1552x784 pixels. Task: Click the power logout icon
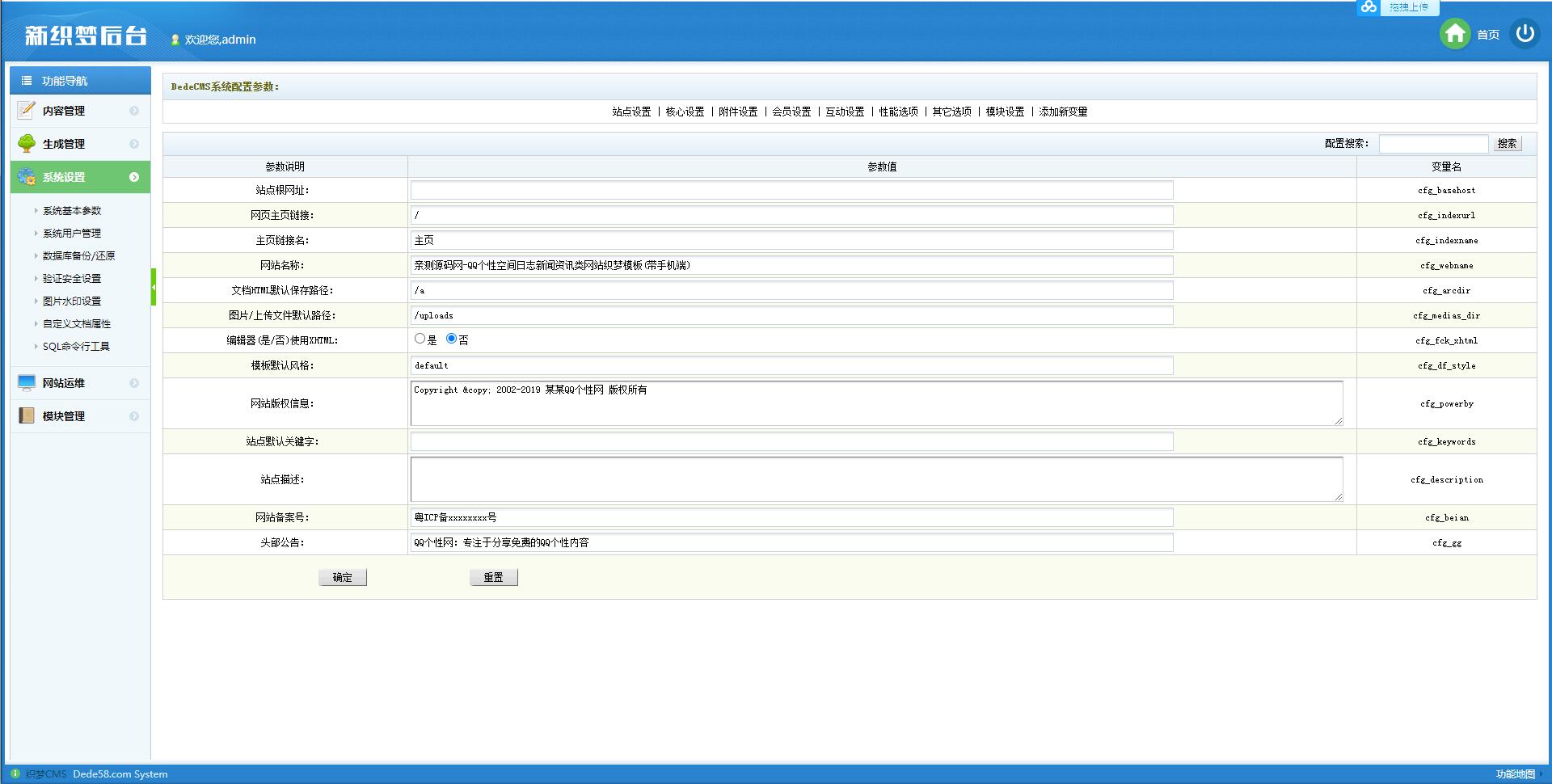pyautogui.click(x=1525, y=34)
